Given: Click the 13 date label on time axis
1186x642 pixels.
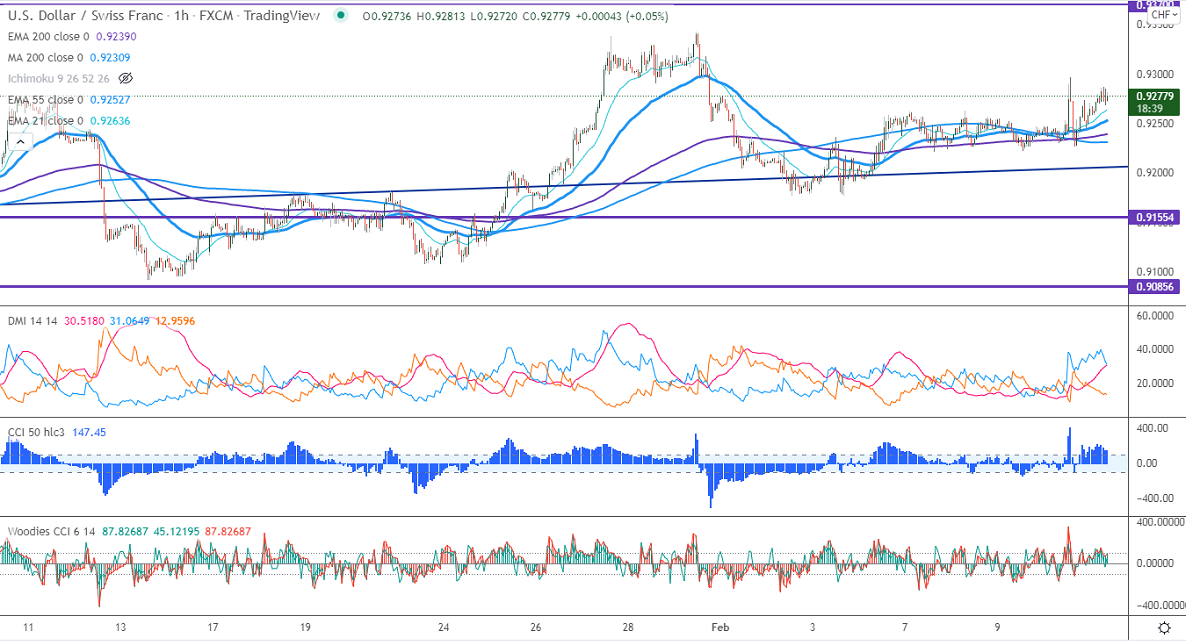Looking at the screenshot, I should pyautogui.click(x=120, y=628).
